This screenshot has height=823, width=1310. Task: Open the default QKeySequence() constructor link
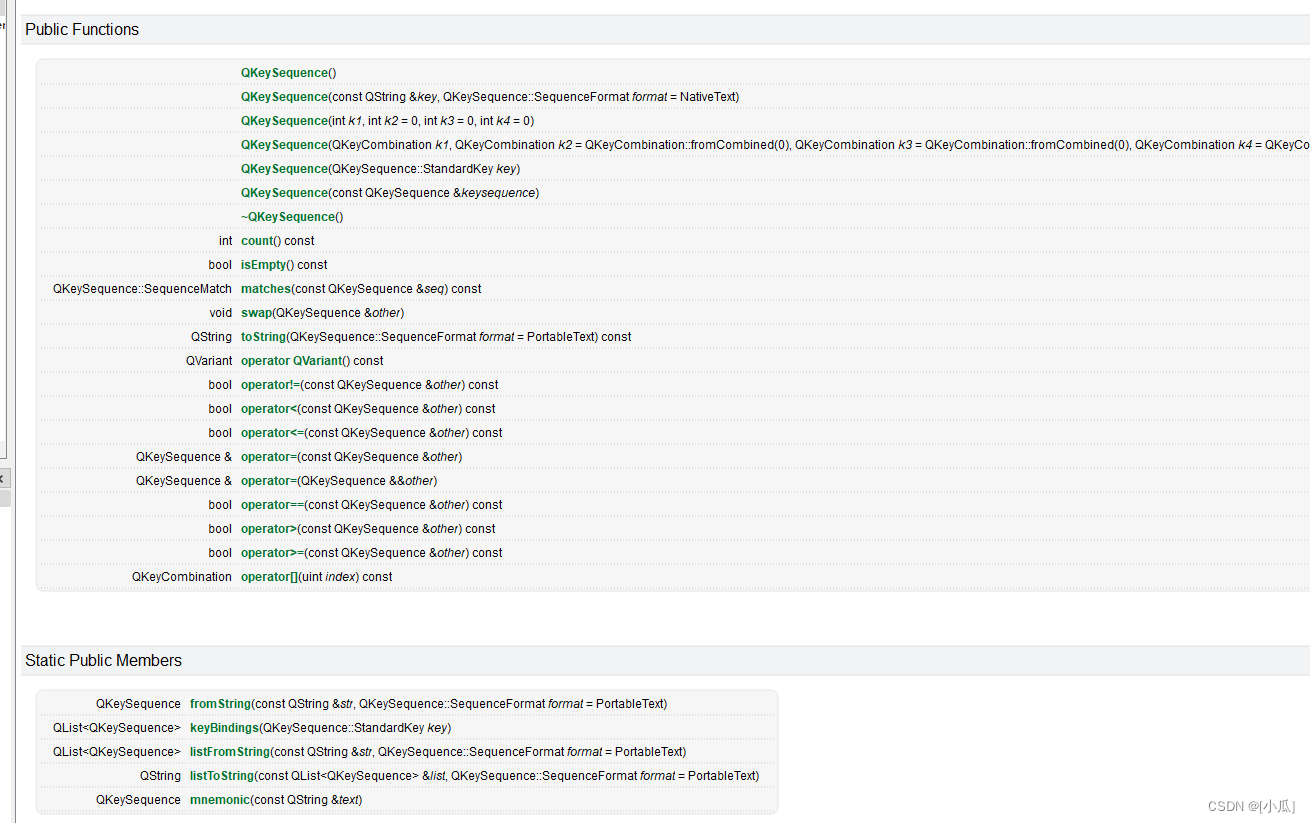(284, 73)
